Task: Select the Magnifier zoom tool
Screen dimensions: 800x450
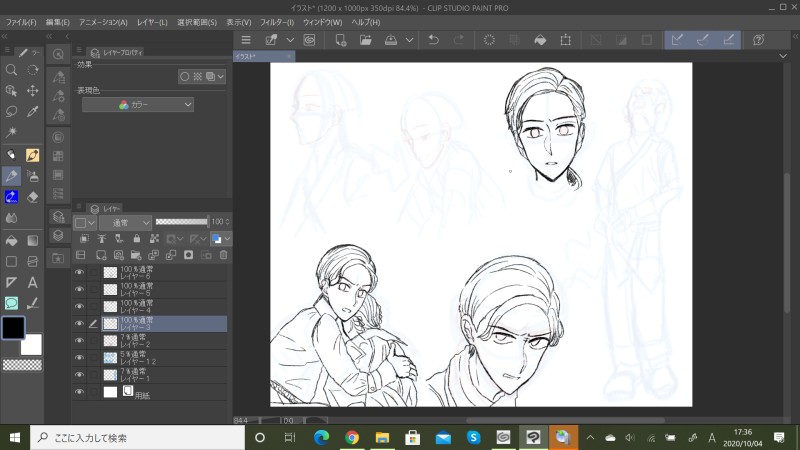Action: pyautogui.click(x=11, y=70)
